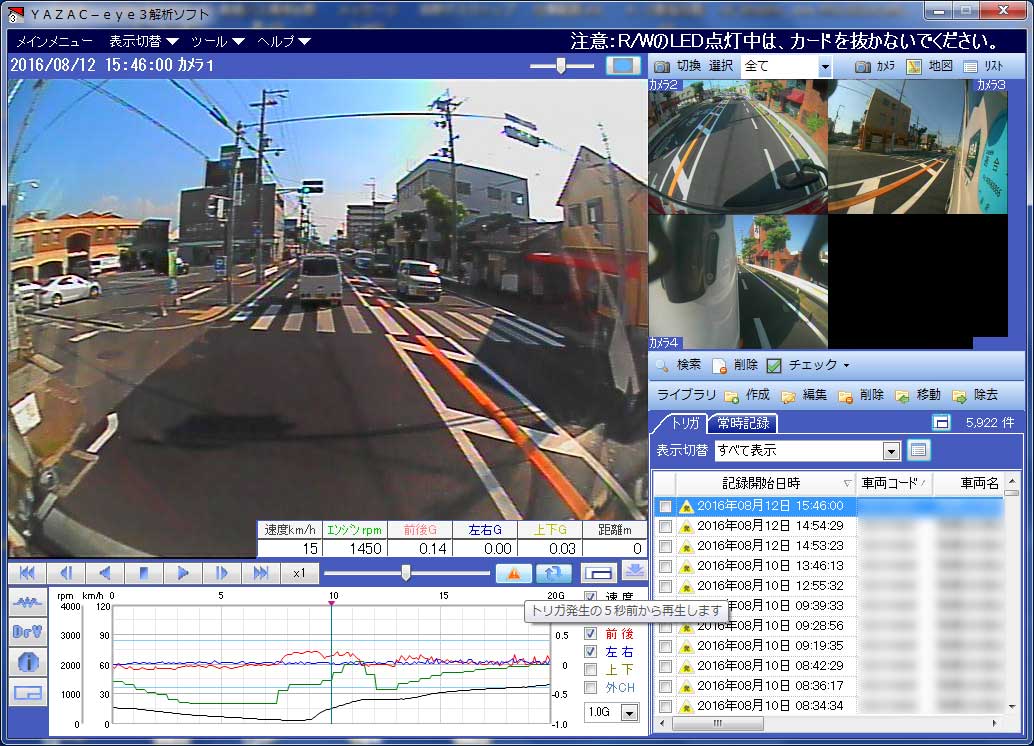Switch to the 常時記録 tab

pos(743,423)
